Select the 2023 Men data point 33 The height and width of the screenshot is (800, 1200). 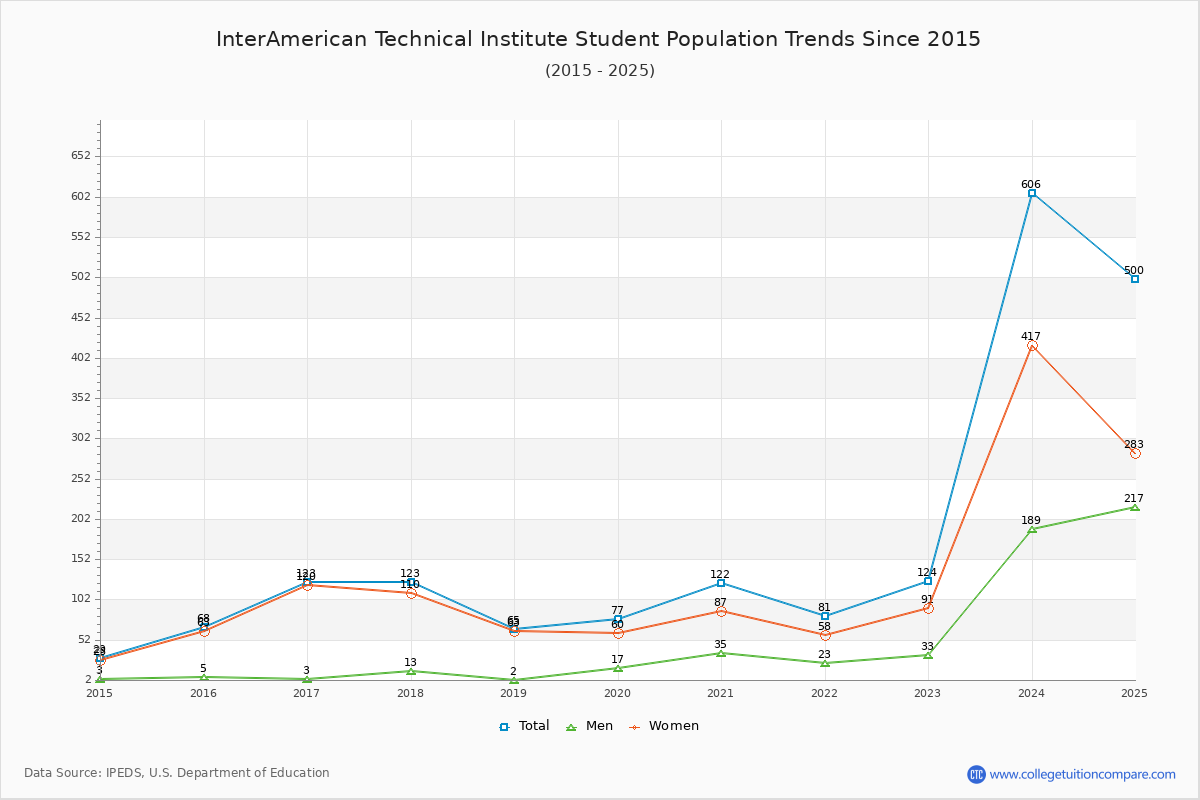(x=928, y=655)
